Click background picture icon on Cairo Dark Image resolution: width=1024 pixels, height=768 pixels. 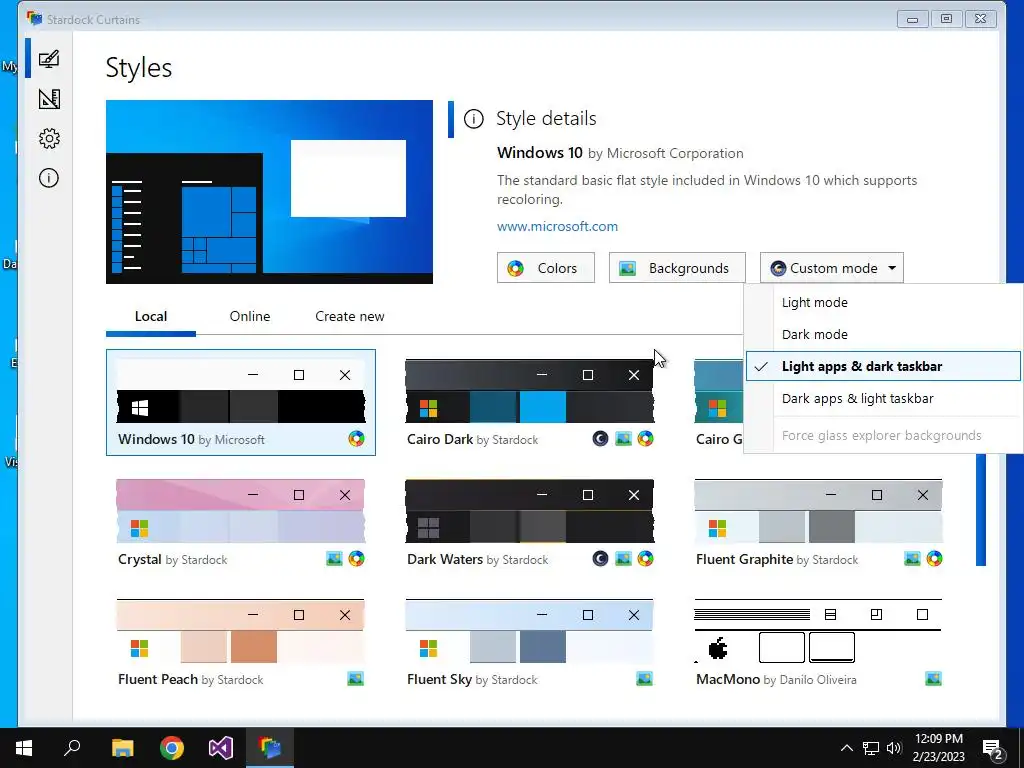coord(623,439)
